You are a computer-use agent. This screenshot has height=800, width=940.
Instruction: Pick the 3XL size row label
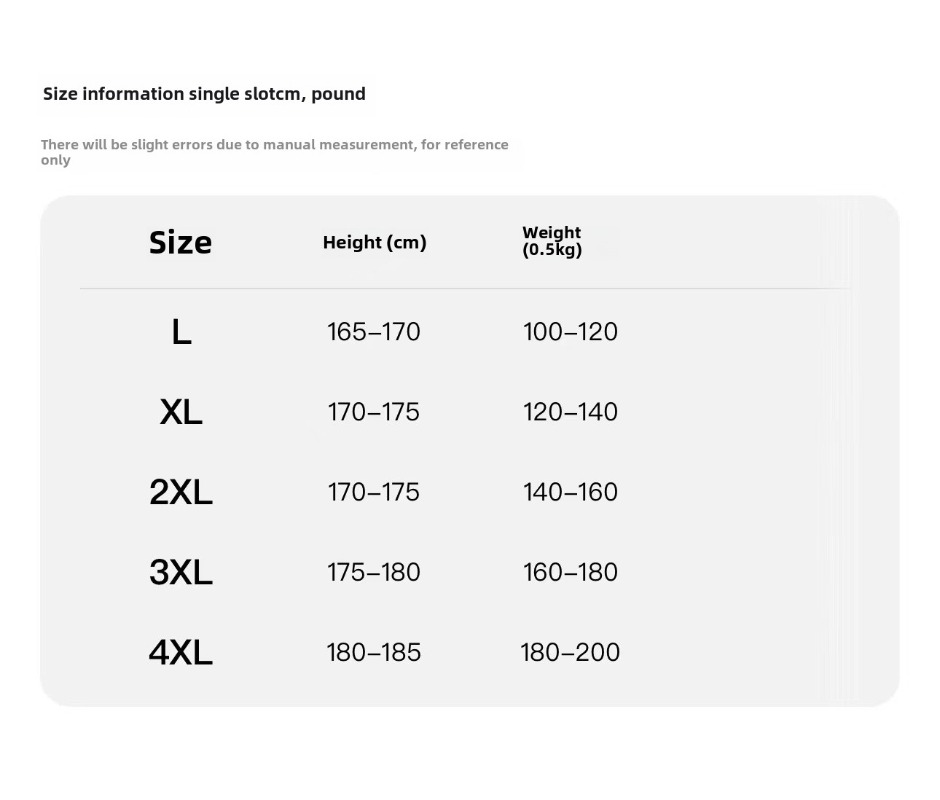(x=181, y=572)
